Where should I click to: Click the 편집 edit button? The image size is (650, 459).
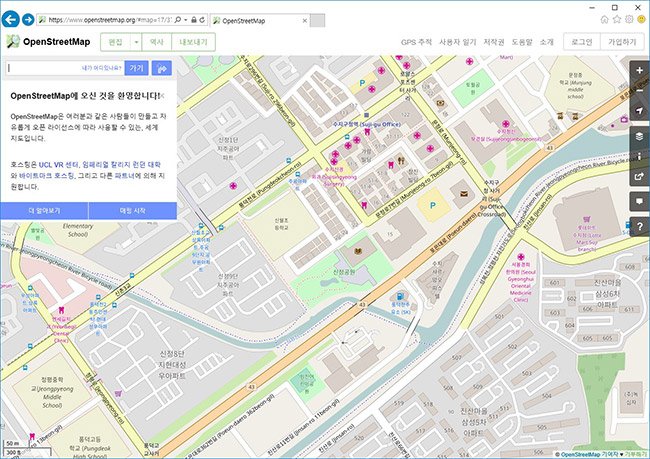click(x=116, y=42)
